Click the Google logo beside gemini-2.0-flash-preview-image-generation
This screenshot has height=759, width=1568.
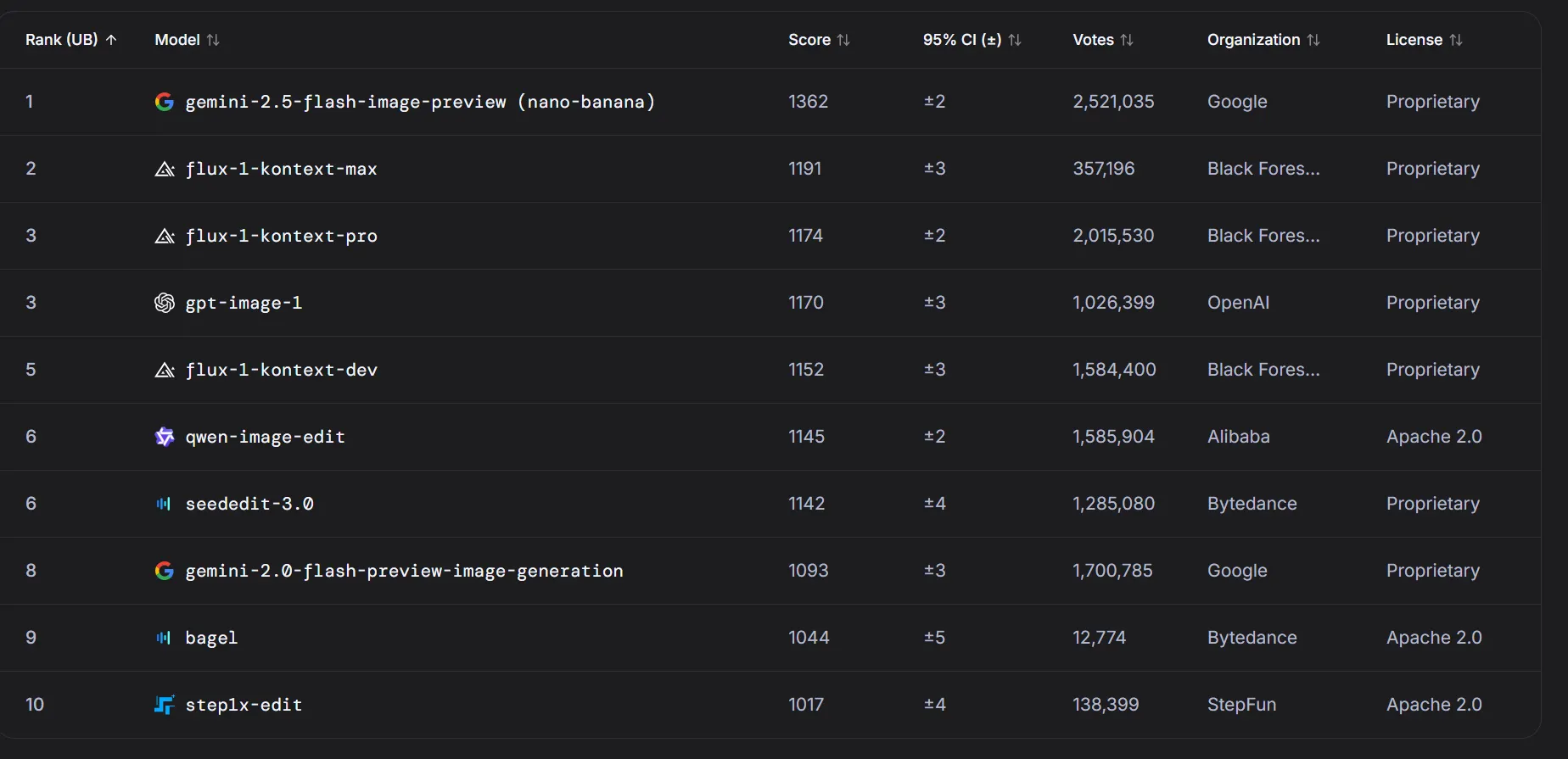[165, 571]
